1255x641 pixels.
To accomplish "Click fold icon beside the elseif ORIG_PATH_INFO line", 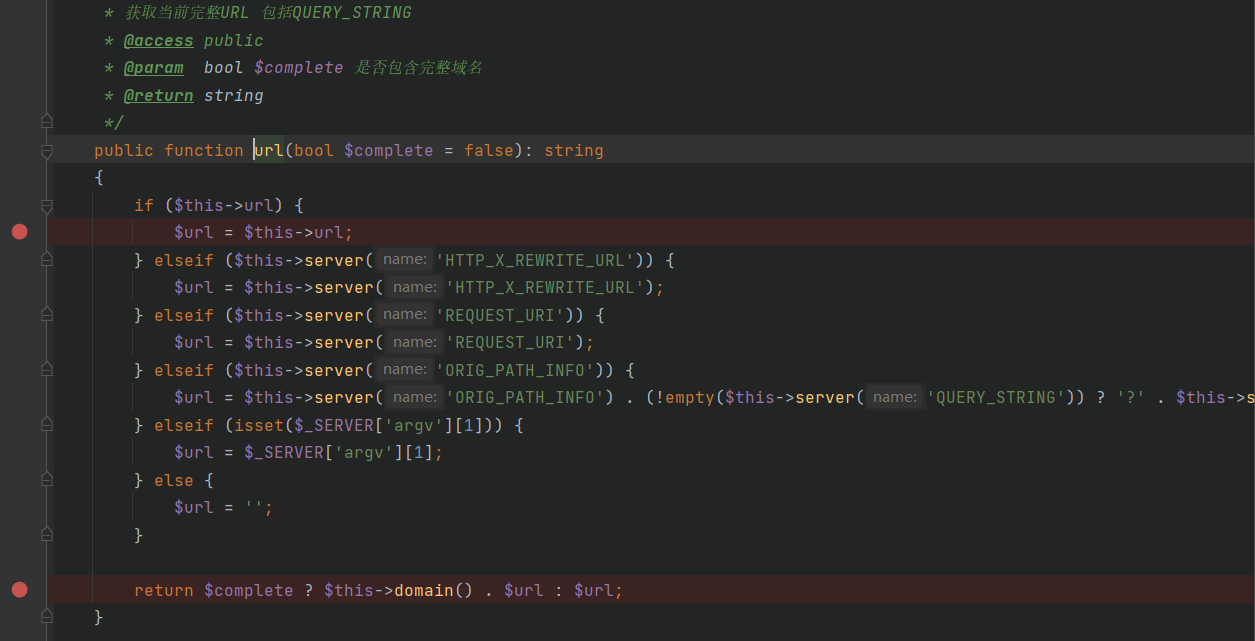I will point(46,370).
